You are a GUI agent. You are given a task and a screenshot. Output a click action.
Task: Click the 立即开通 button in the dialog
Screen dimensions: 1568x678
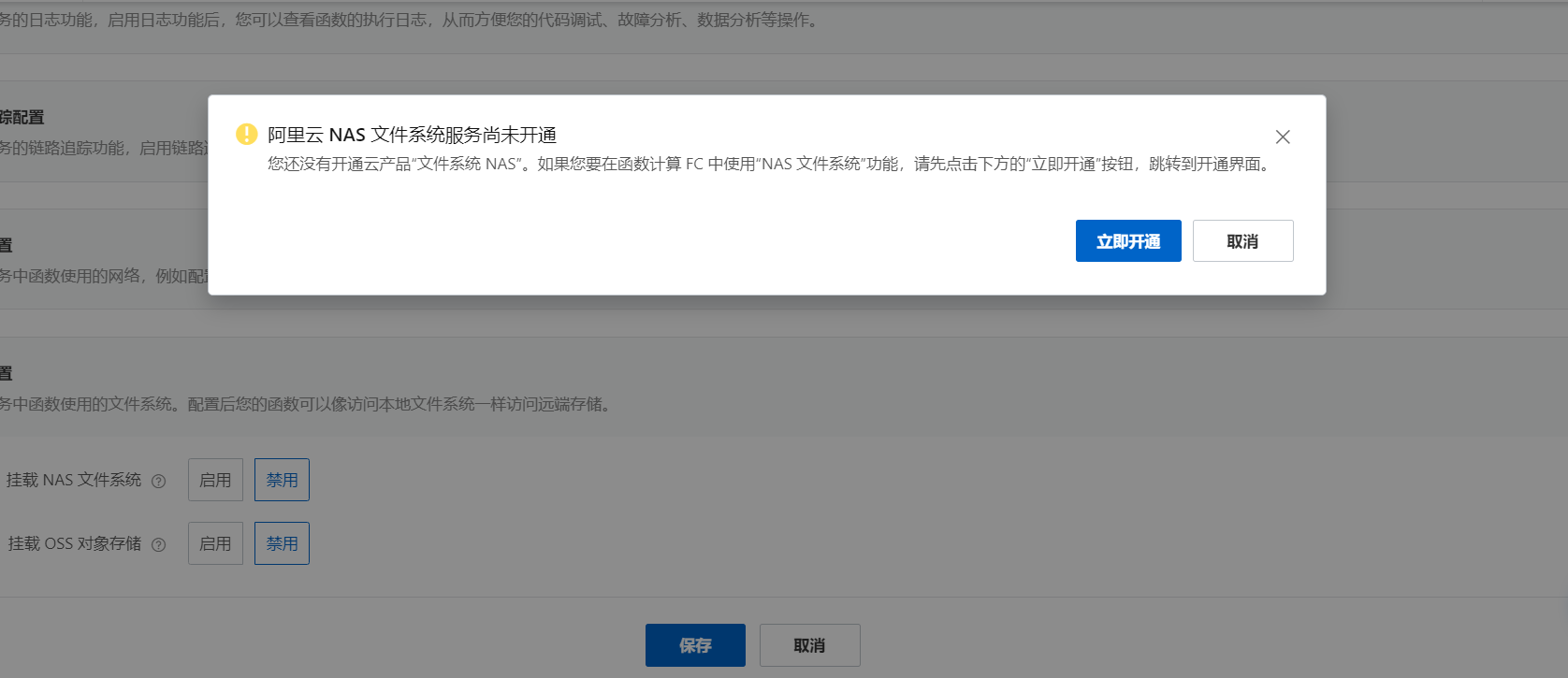tap(1128, 241)
